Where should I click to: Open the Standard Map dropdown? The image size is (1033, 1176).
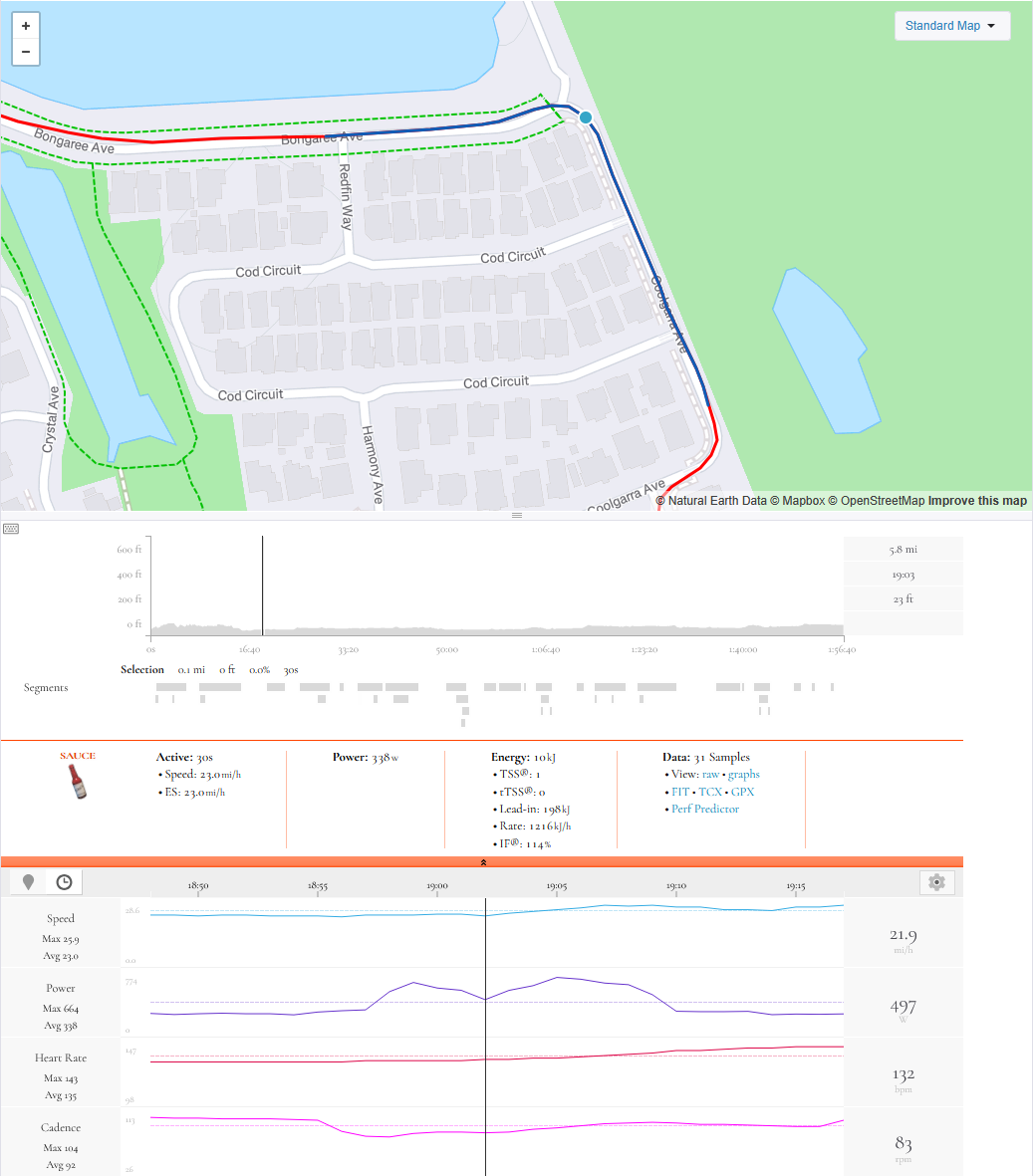coord(952,26)
